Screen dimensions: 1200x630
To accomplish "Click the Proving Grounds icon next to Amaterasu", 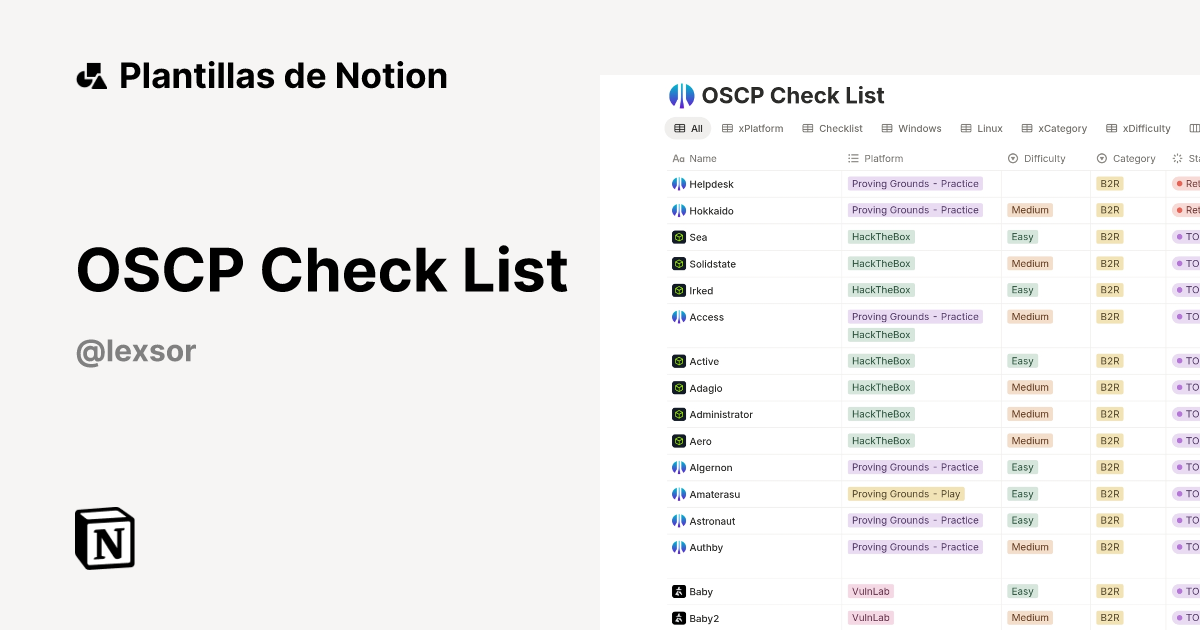I will tap(678, 494).
